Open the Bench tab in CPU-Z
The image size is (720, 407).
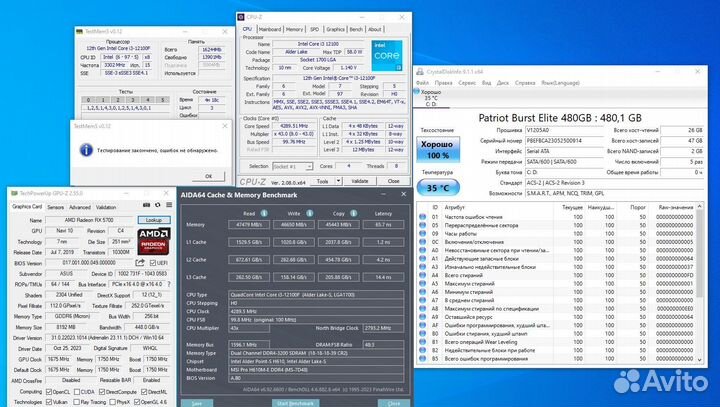[356, 29]
